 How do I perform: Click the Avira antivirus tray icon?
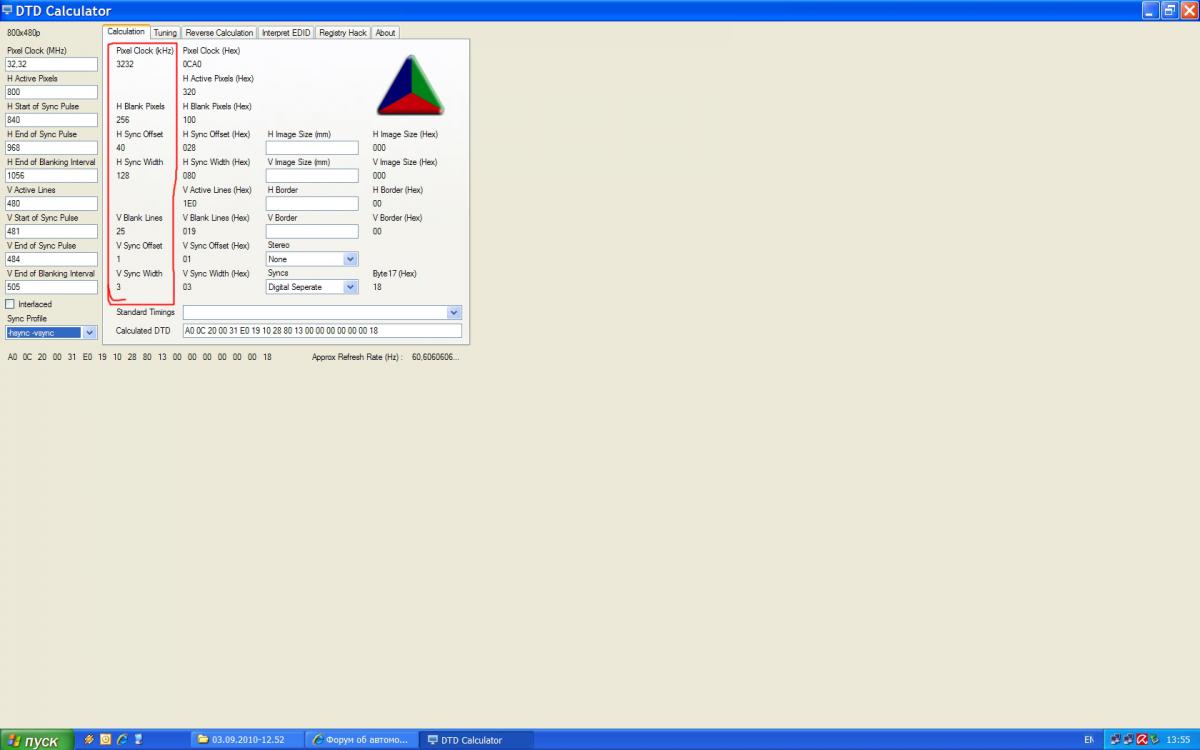[1141, 739]
